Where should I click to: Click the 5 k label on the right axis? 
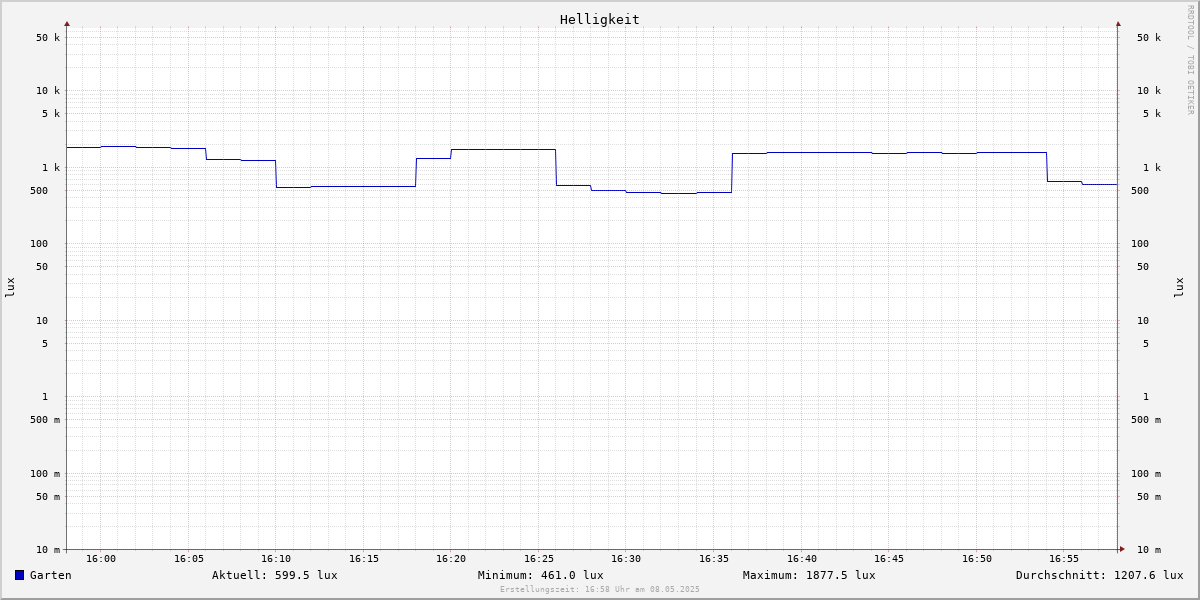pyautogui.click(x=1152, y=114)
